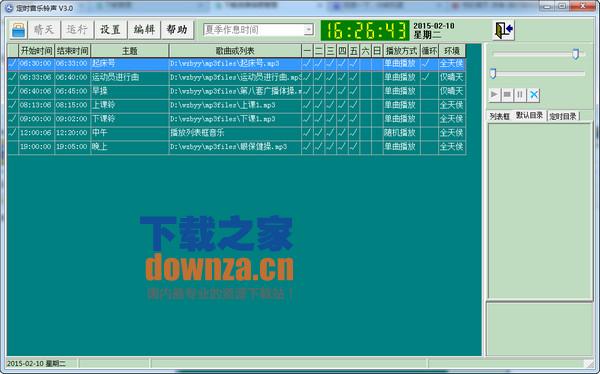
Task: Click the blue X delete button
Action: click(533, 95)
